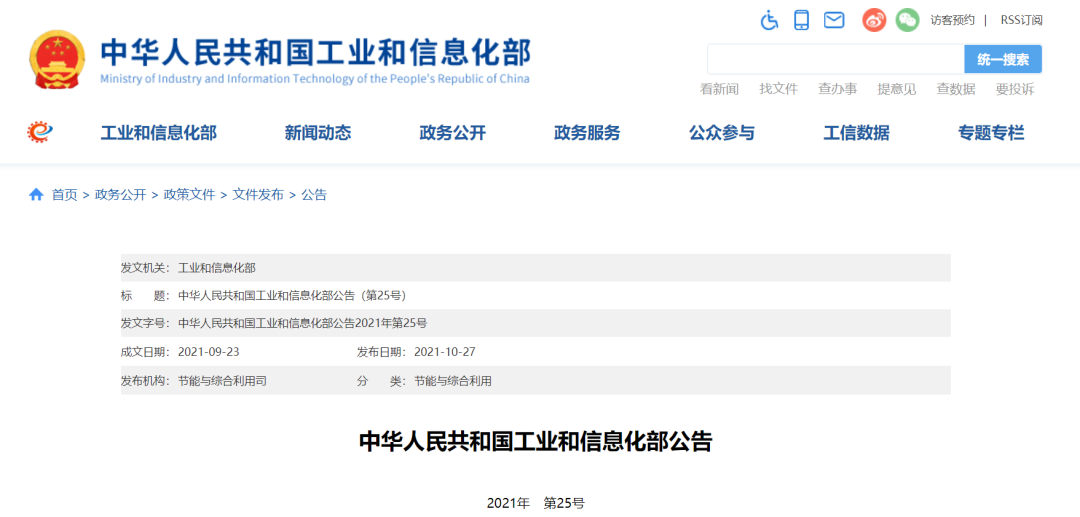Click the 成文日期 value 2021-09-23
Viewport: 1080px width, 517px height.
(209, 352)
